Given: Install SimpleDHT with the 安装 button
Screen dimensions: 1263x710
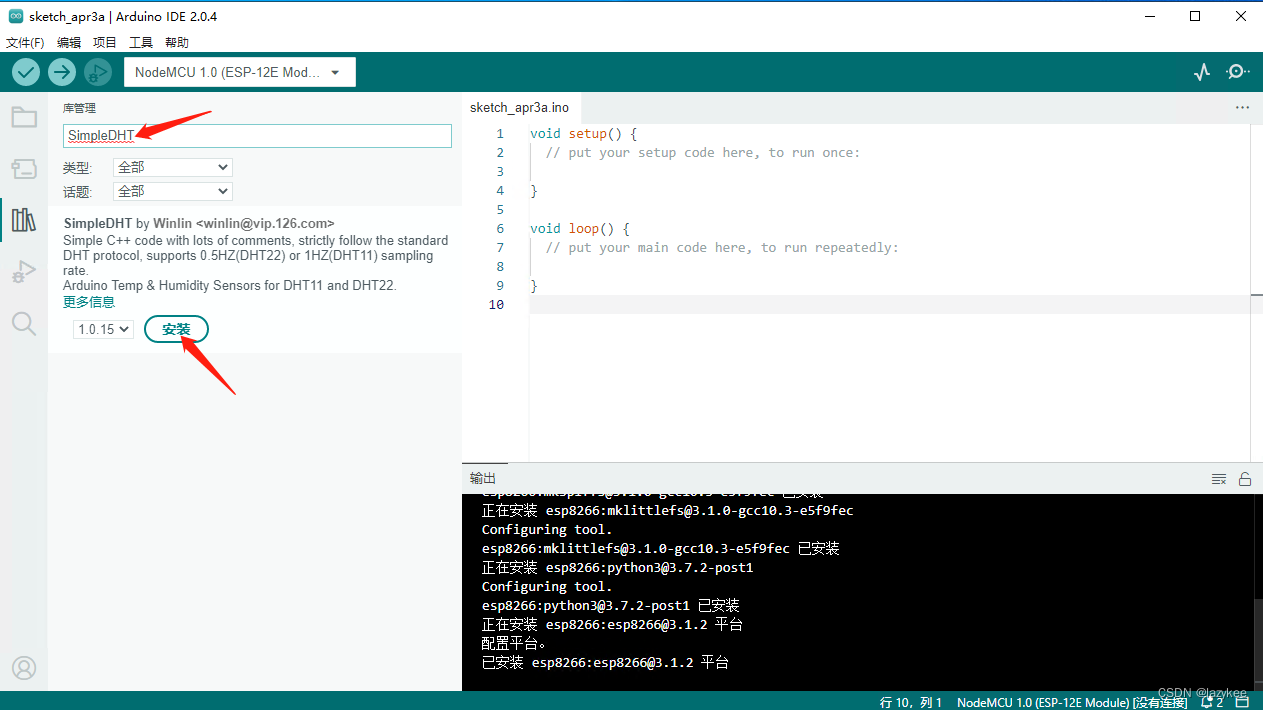Looking at the screenshot, I should (x=176, y=328).
